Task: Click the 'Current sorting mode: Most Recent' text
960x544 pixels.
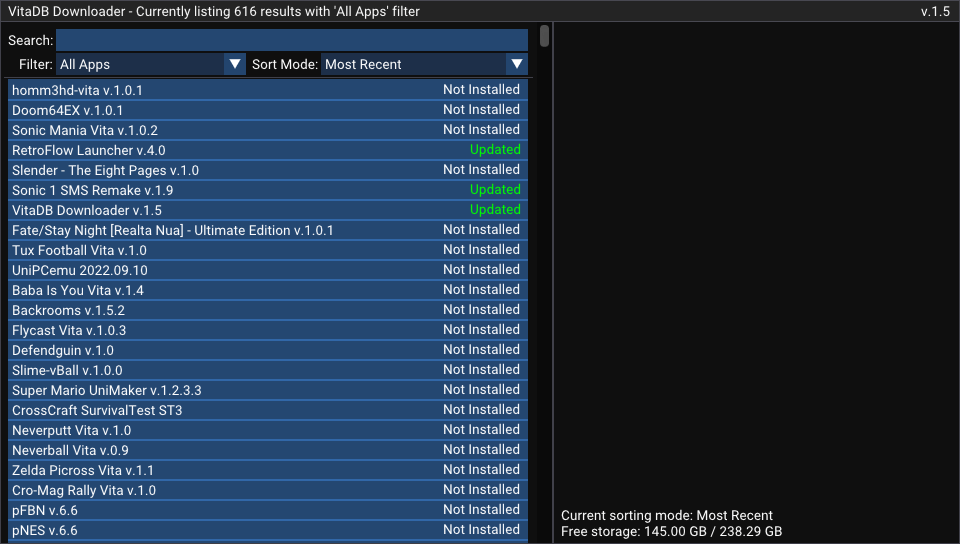Action: [667, 515]
